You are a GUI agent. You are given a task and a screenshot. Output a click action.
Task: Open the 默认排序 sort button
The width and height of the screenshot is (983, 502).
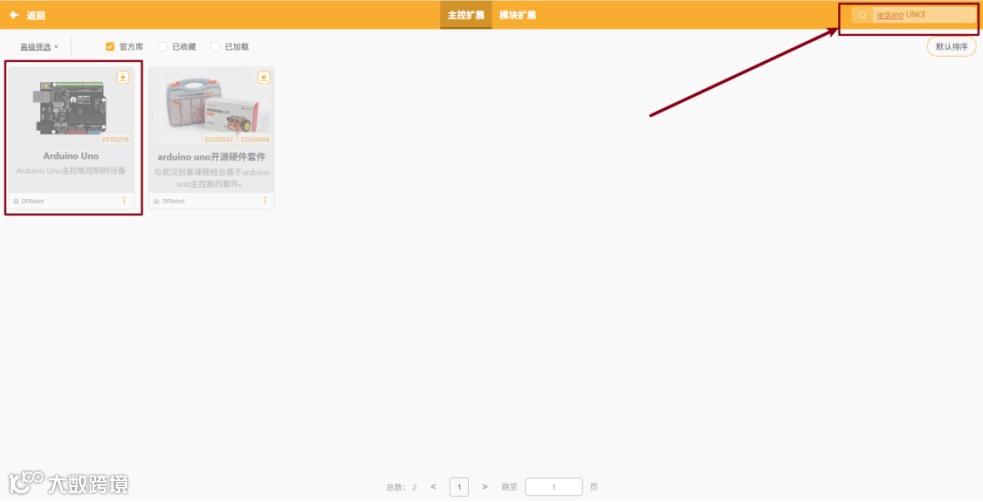[x=951, y=47]
